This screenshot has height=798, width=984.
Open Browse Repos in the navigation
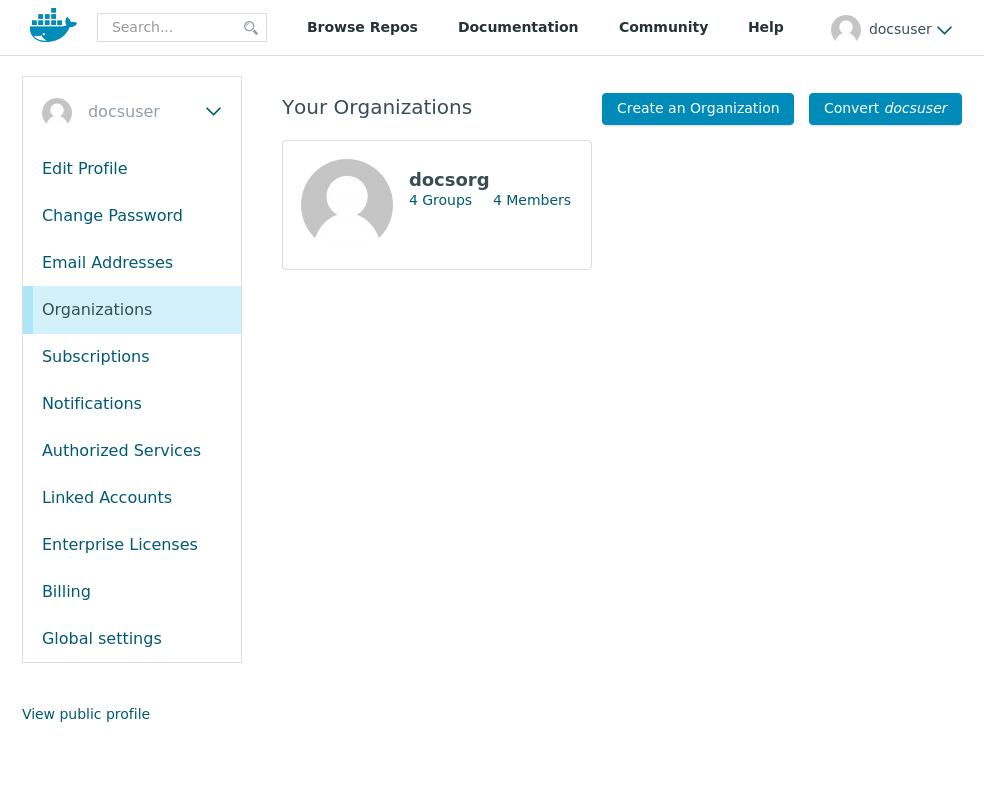point(362,27)
